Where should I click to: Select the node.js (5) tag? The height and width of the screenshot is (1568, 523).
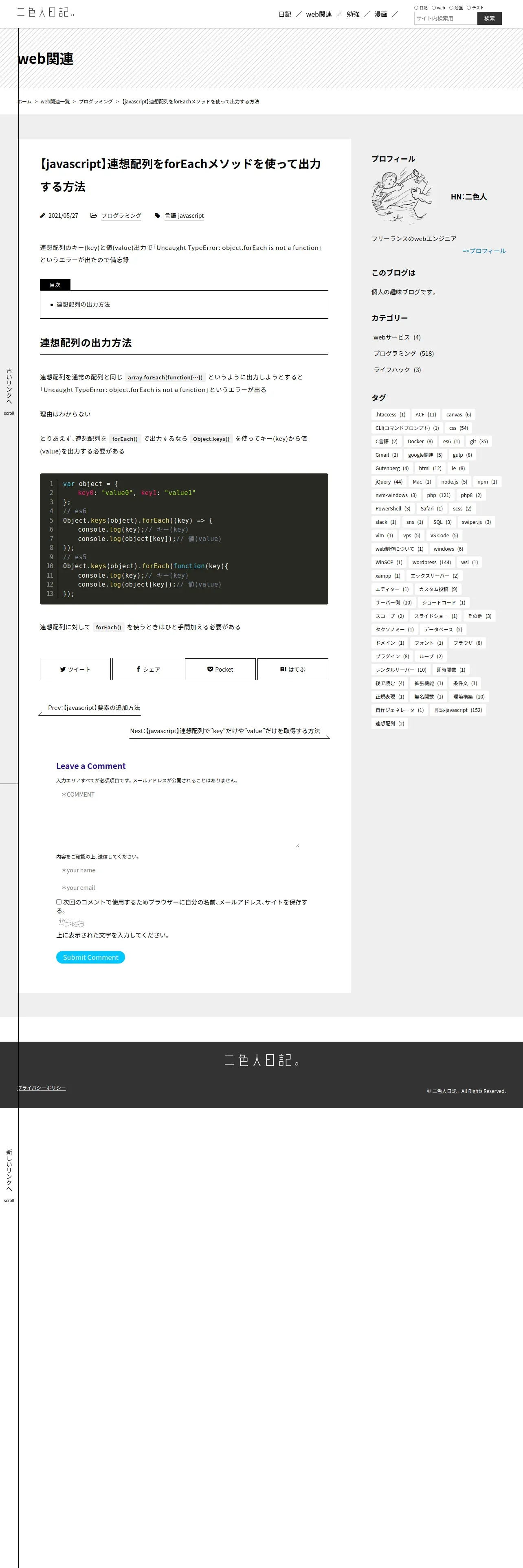tap(454, 482)
